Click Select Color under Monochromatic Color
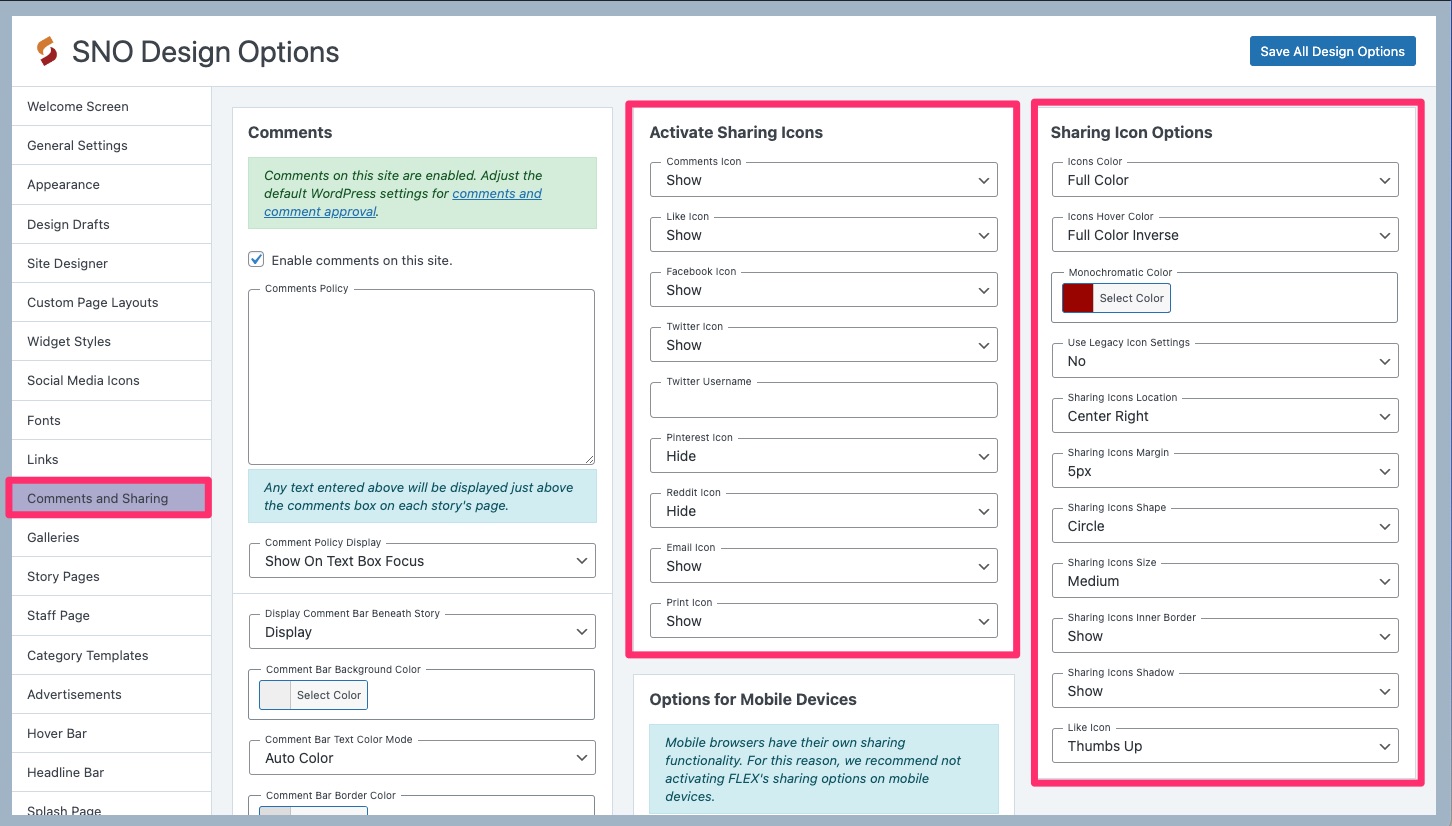The image size is (1452, 826). pyautogui.click(x=1131, y=298)
